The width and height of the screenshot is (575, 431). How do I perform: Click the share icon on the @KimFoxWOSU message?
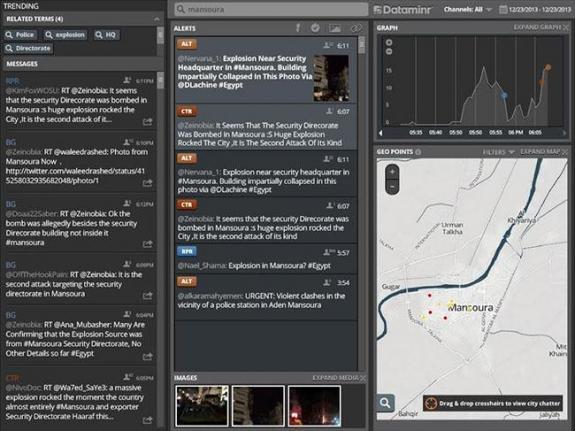(x=147, y=121)
